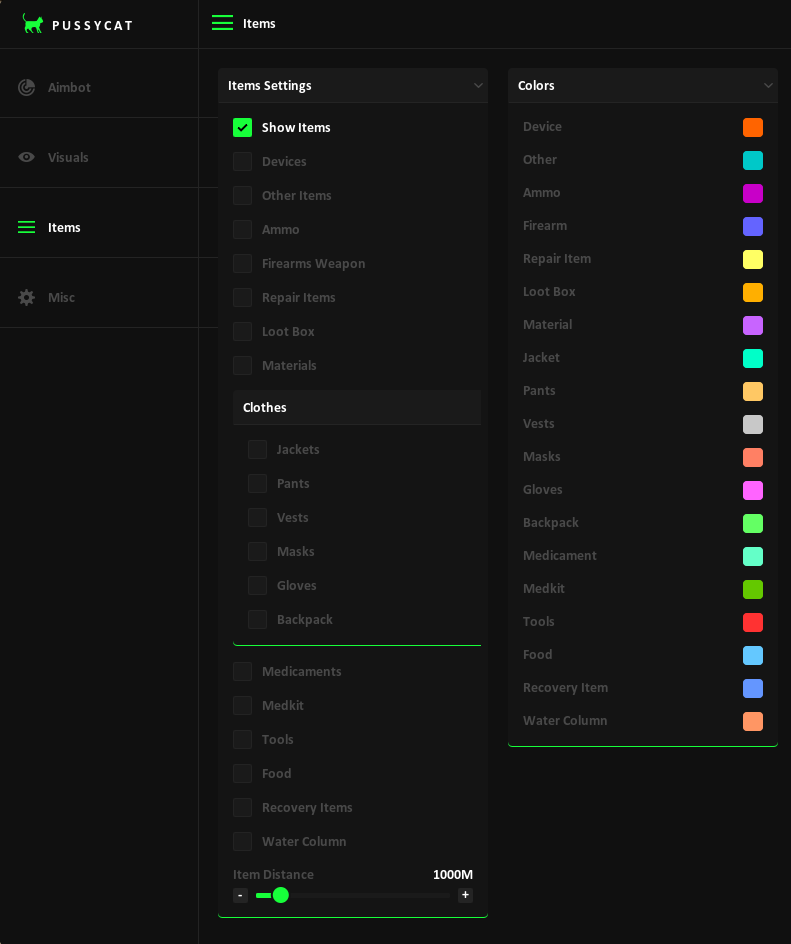Image resolution: width=791 pixels, height=944 pixels.
Task: Collapse the Colors panel chevron
Action: [768, 86]
